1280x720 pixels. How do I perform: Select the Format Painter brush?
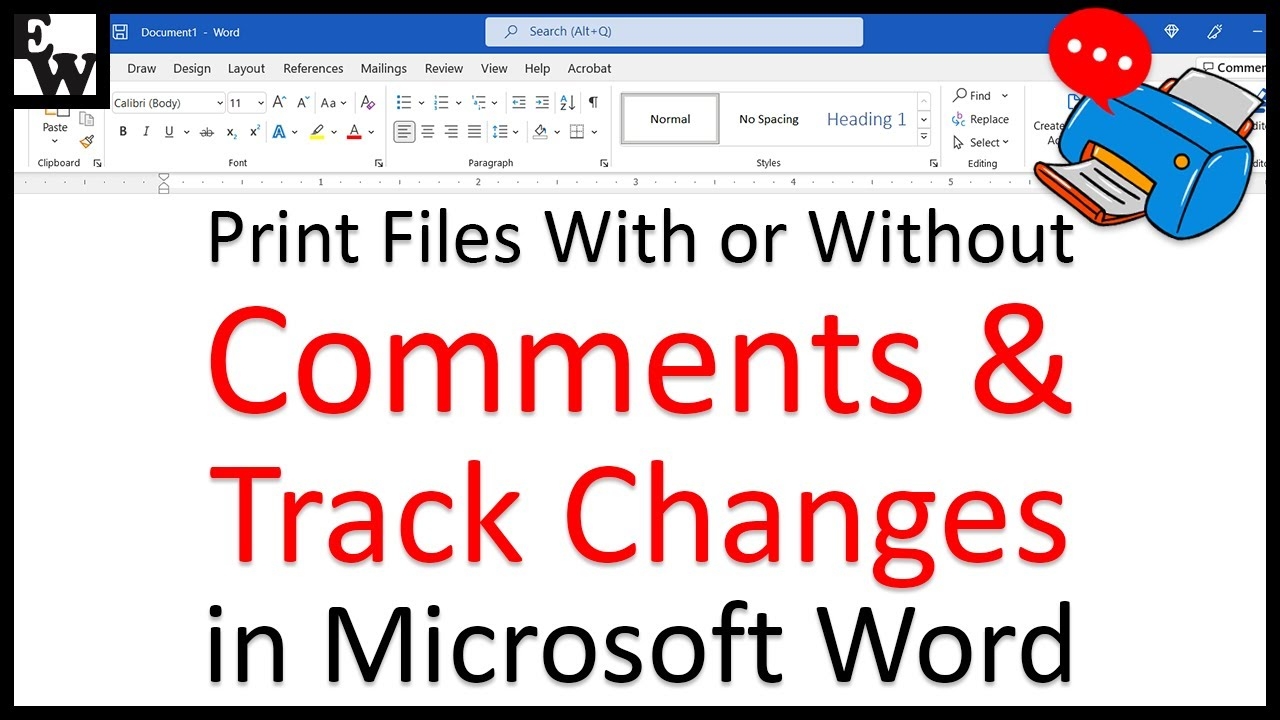tap(87, 141)
